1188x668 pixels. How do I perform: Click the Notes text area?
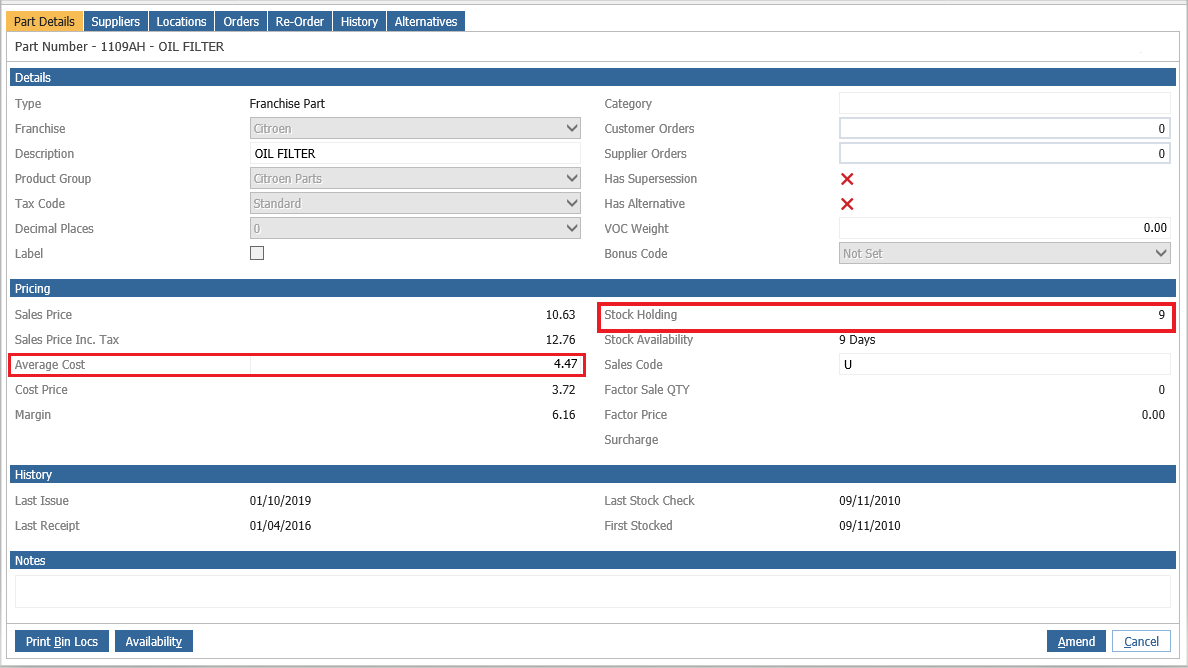(x=592, y=591)
